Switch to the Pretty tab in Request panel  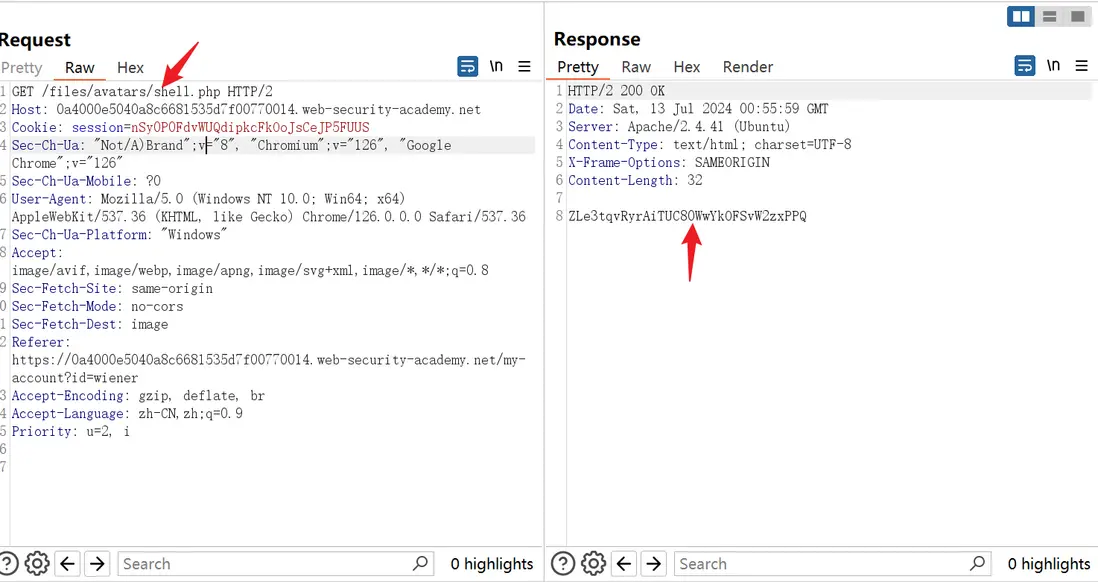pos(22,68)
